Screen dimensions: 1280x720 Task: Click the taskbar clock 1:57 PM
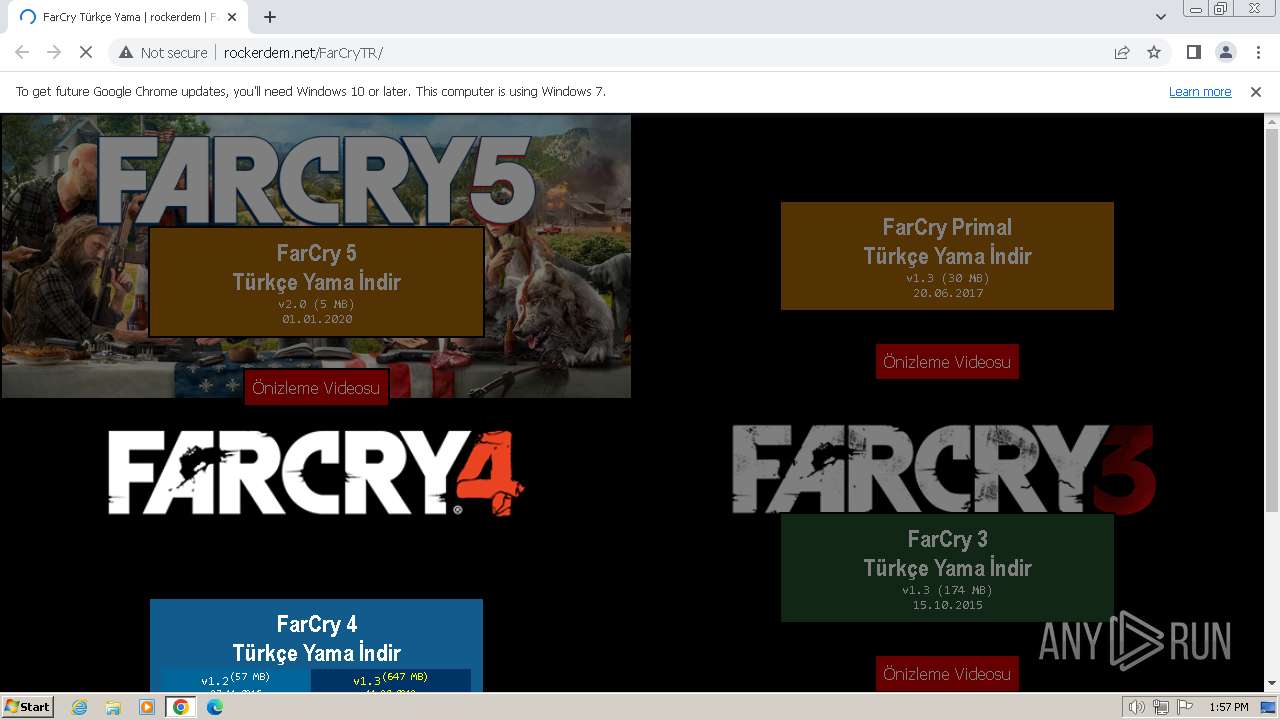coord(1229,707)
